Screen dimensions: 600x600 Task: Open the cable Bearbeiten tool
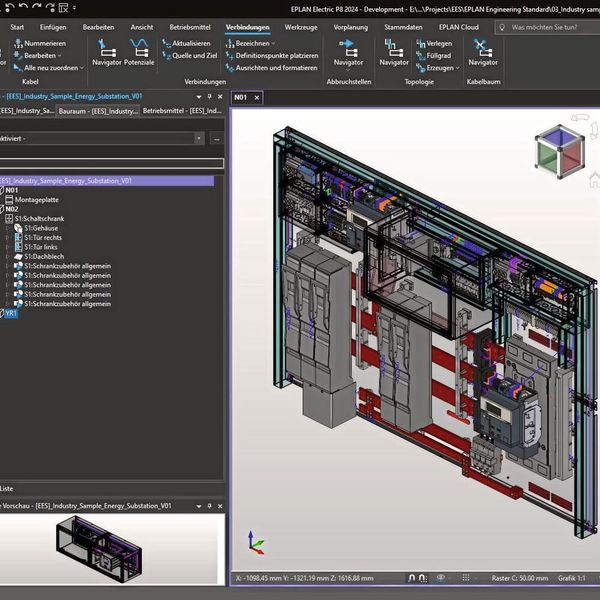pyautogui.click(x=38, y=55)
